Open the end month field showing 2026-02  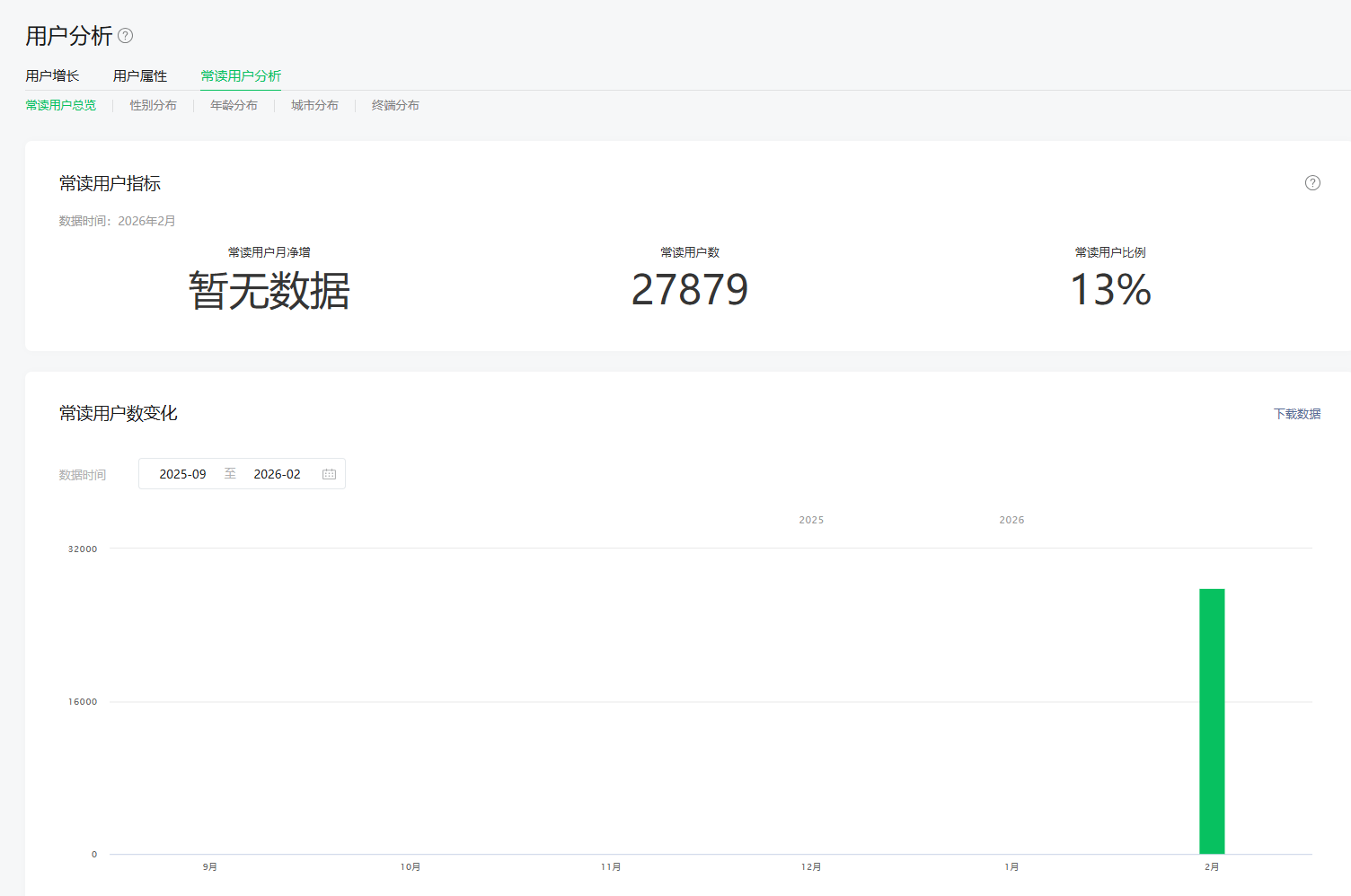point(277,474)
